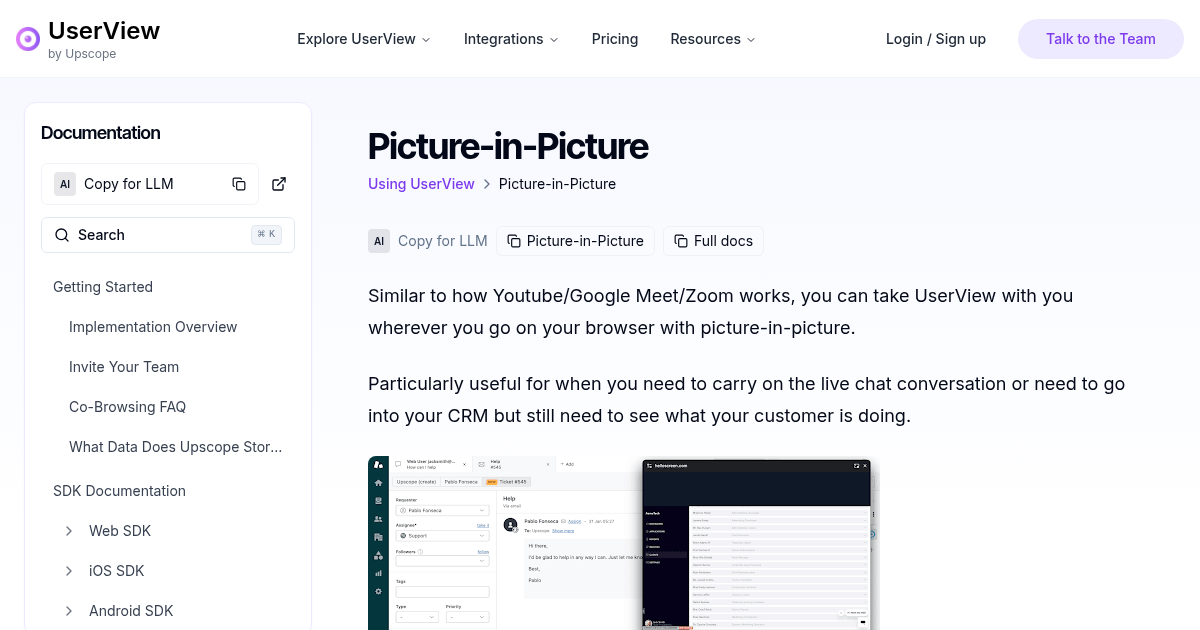Click the 'by Upscope' tagline text
1200x630 pixels.
click(82, 54)
